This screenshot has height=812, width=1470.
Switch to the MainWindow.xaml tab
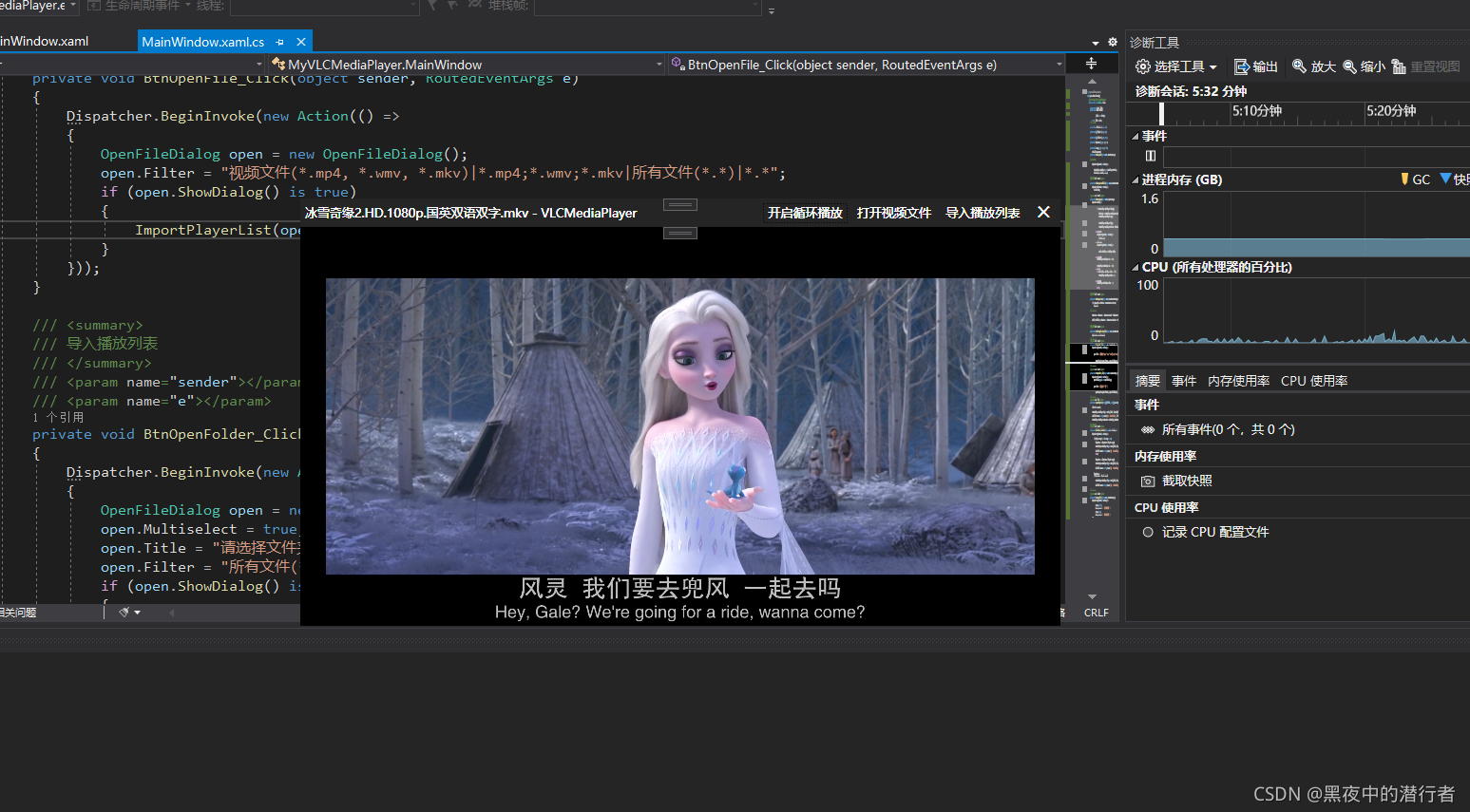45,41
